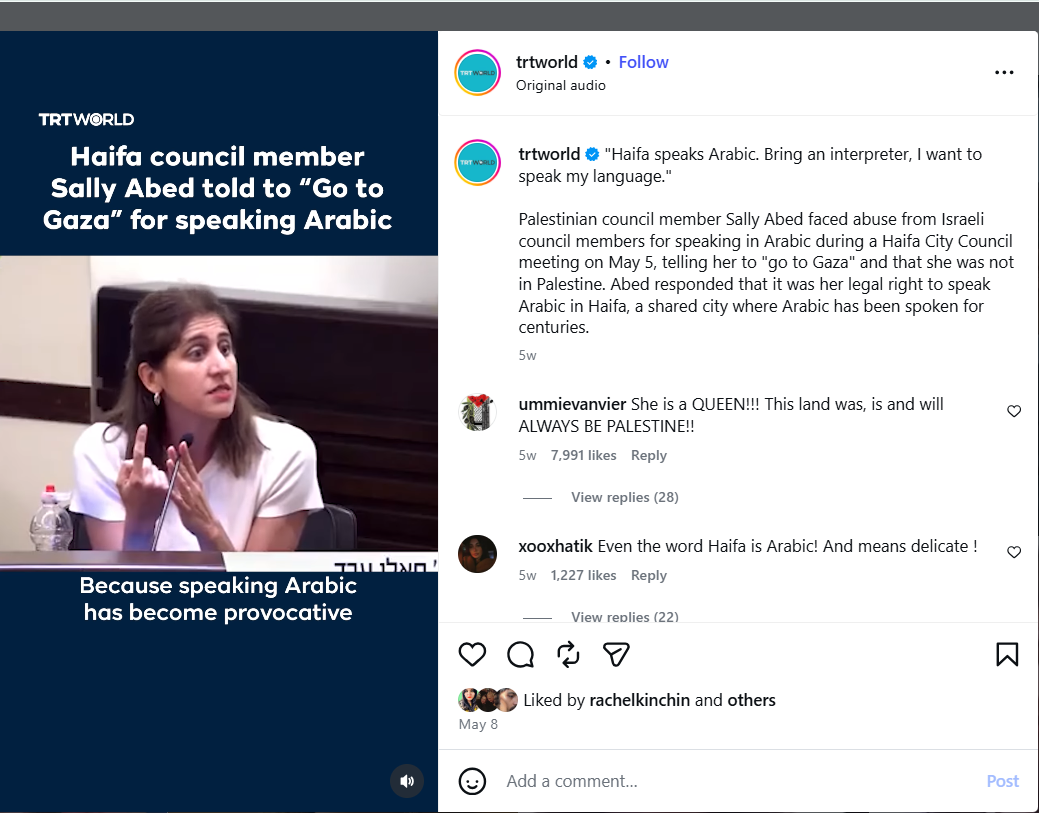The image size is (1039, 813).
Task: Open emoji picker smiley icon
Action: (472, 781)
